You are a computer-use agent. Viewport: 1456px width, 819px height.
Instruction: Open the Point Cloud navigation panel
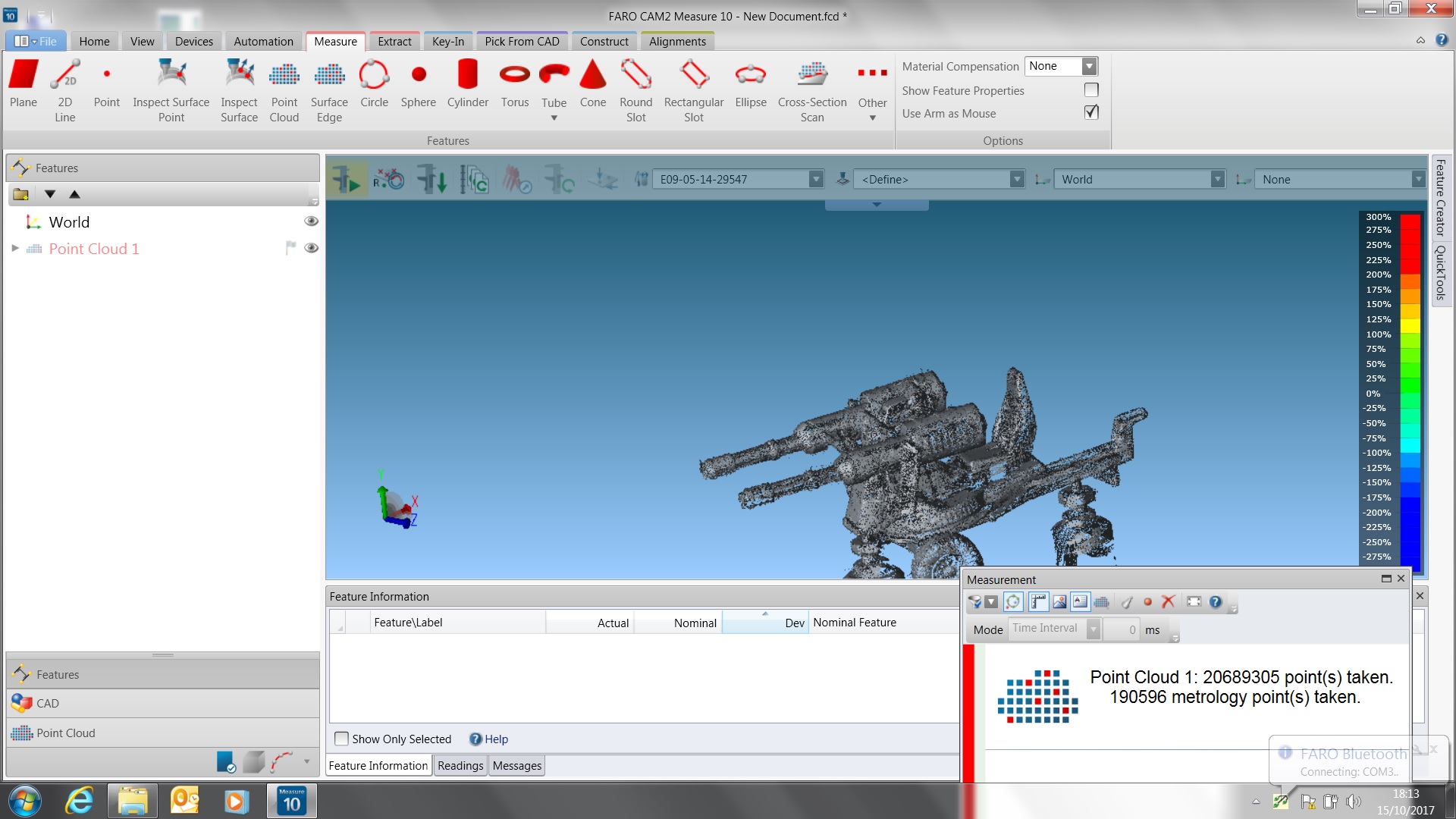click(x=163, y=733)
